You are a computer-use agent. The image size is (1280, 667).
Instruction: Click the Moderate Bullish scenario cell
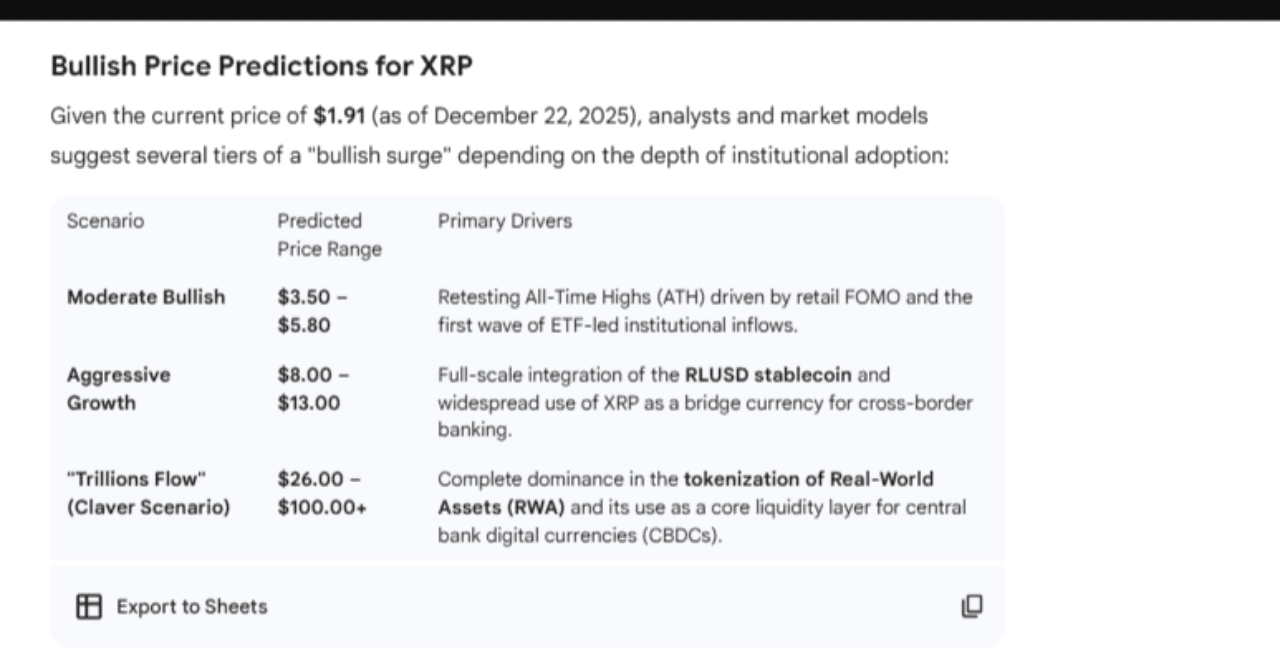pyautogui.click(x=146, y=297)
